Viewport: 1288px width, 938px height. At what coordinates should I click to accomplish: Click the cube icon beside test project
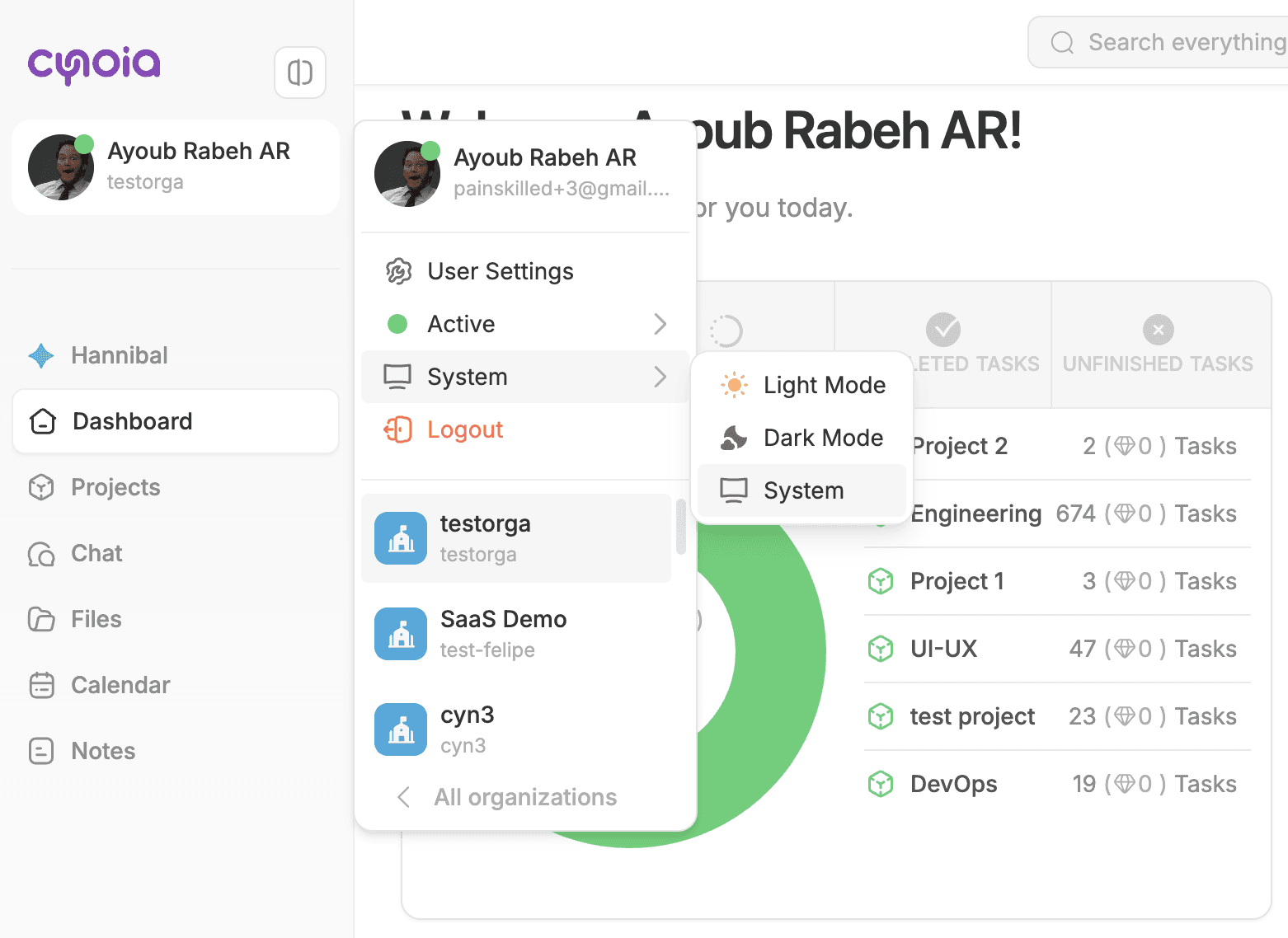[x=881, y=716]
